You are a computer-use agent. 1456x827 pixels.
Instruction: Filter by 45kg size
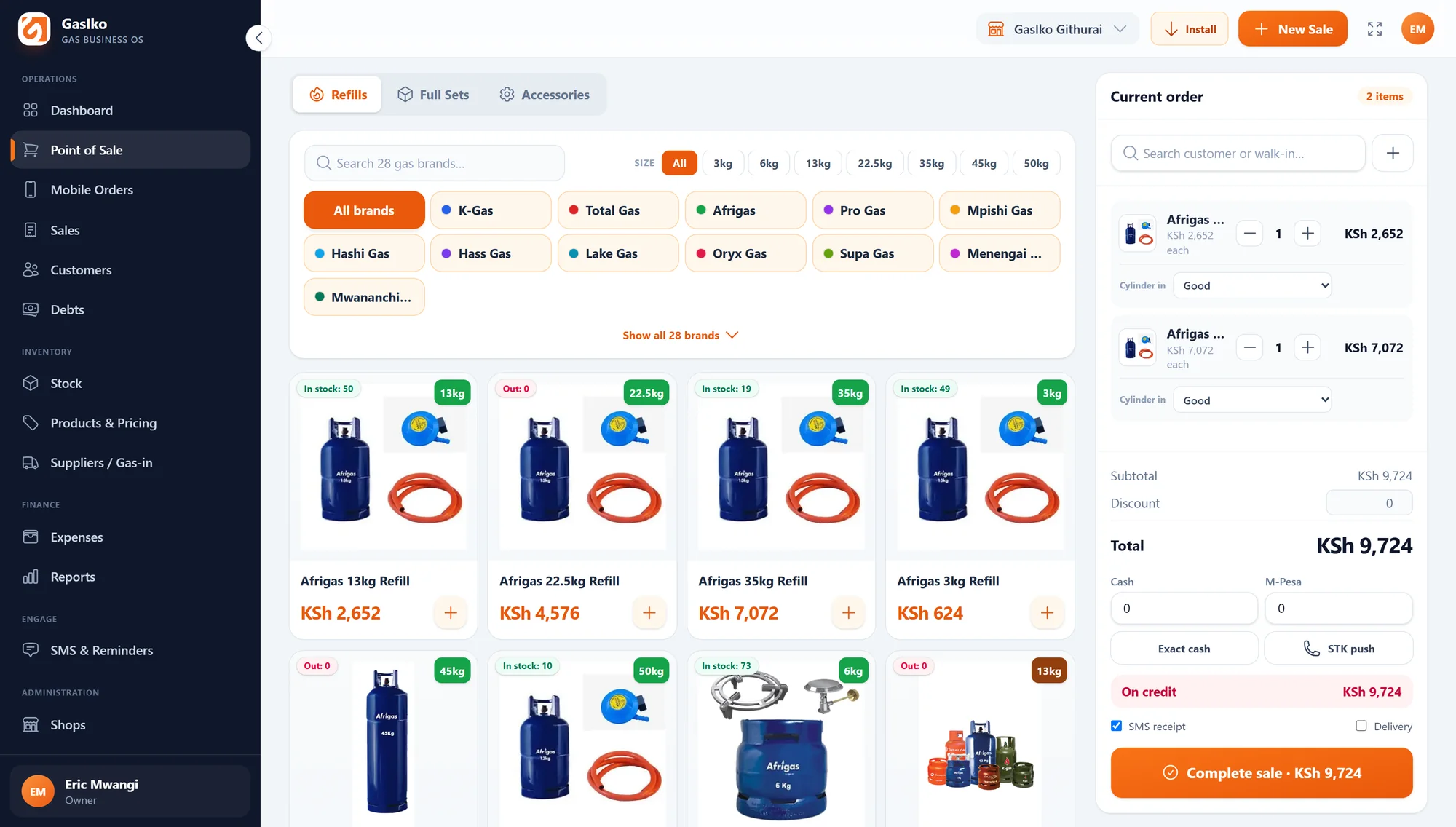[x=984, y=163]
